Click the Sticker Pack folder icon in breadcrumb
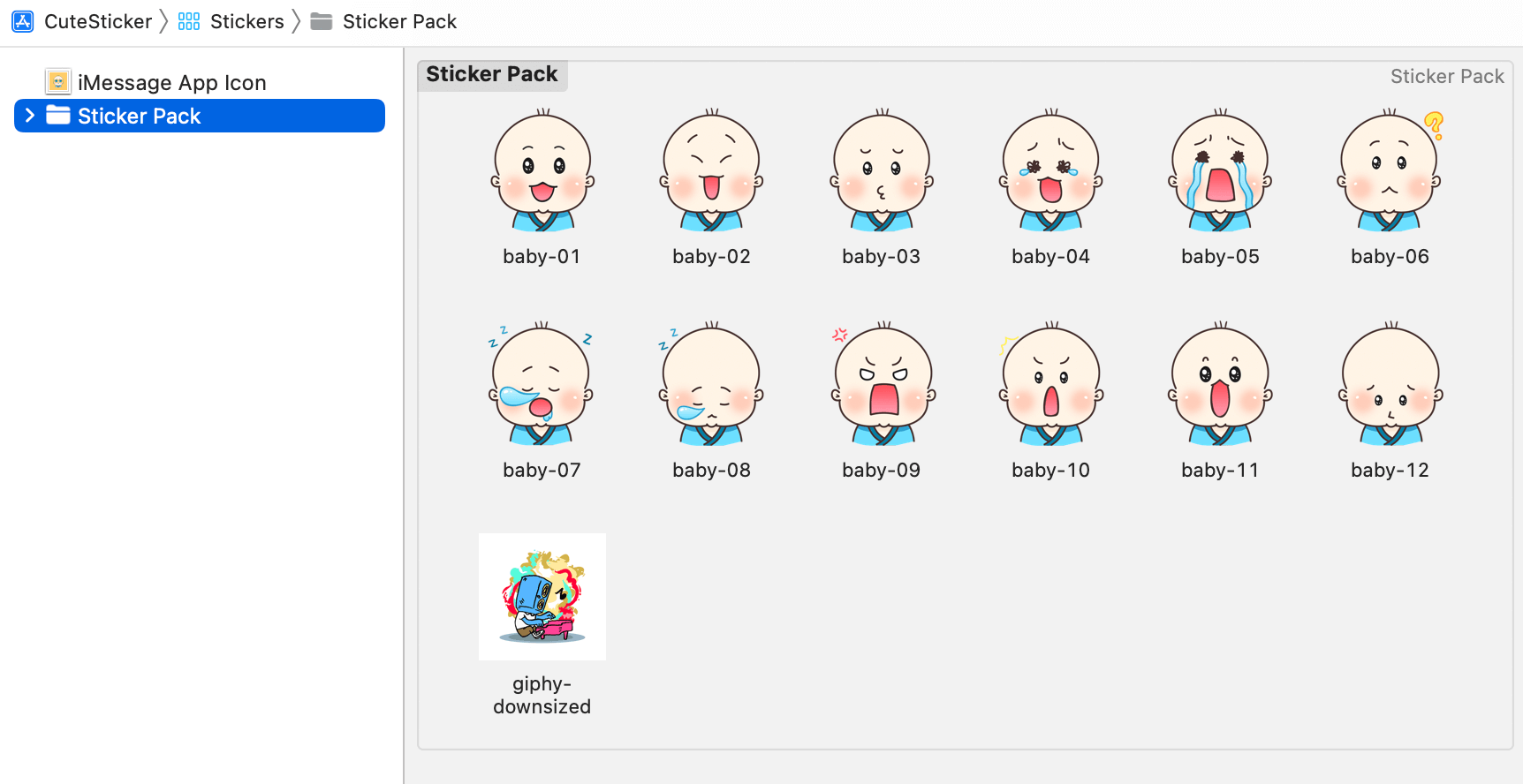The width and height of the screenshot is (1523, 784). [x=322, y=21]
